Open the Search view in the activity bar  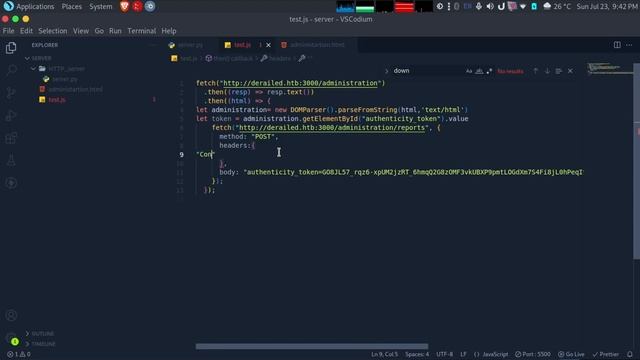click(x=11, y=70)
